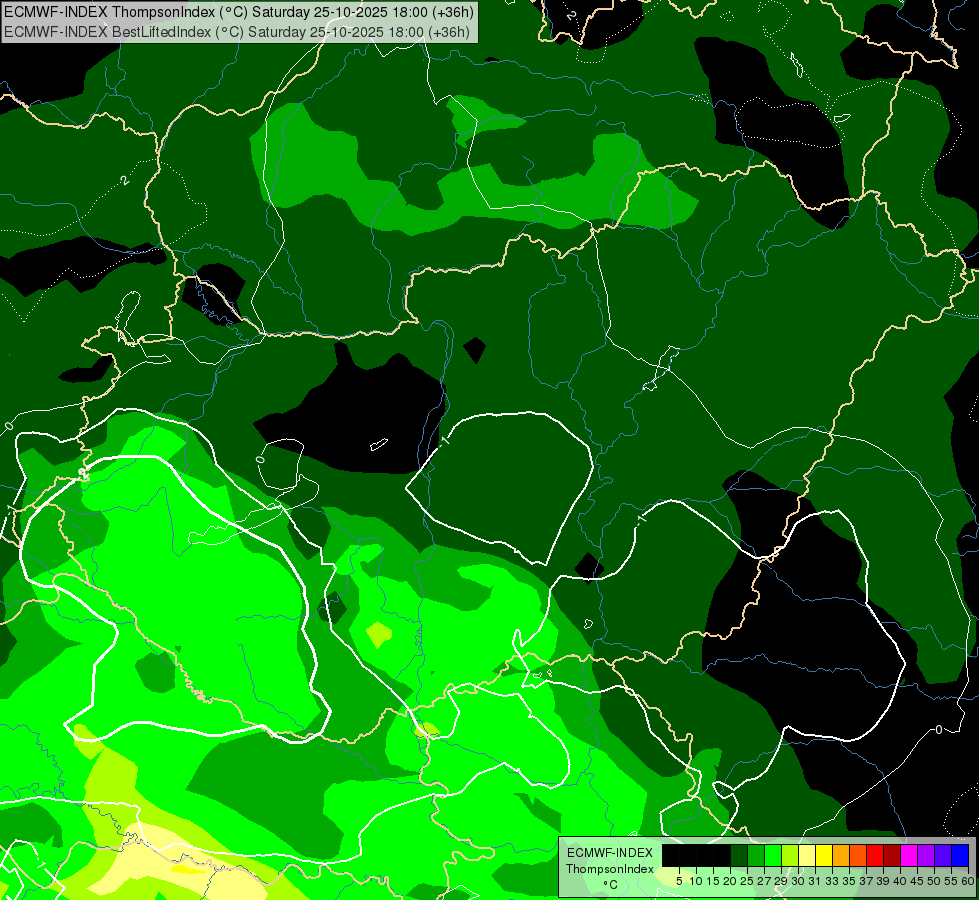Click the legend value 29
This screenshot has width=979, height=900.
781,881
